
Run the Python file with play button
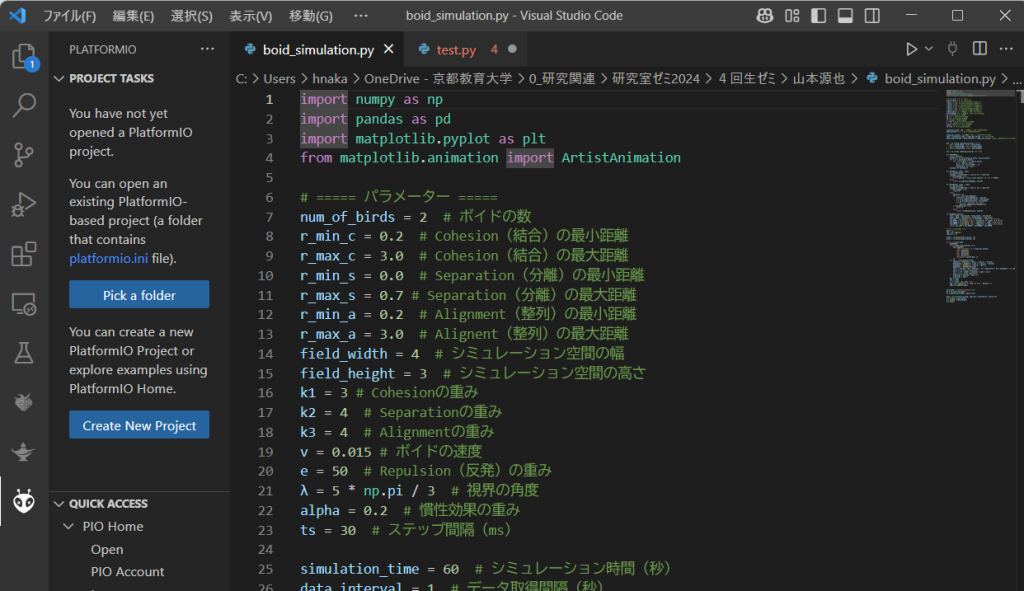tap(911, 49)
